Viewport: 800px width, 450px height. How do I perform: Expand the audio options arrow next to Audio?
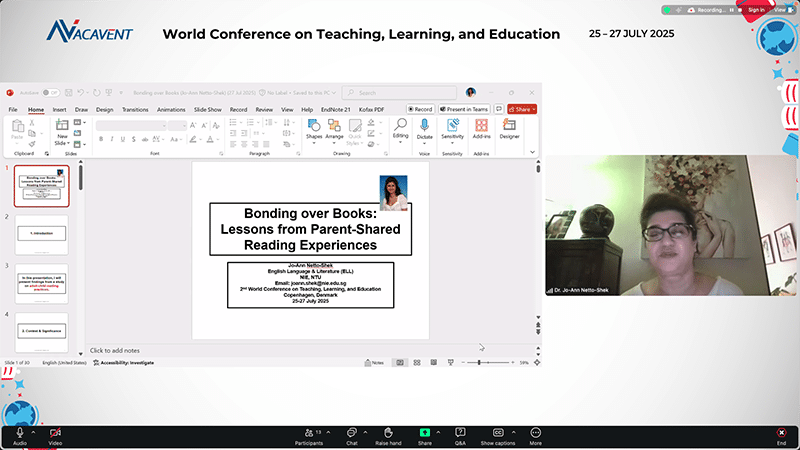coord(34,432)
